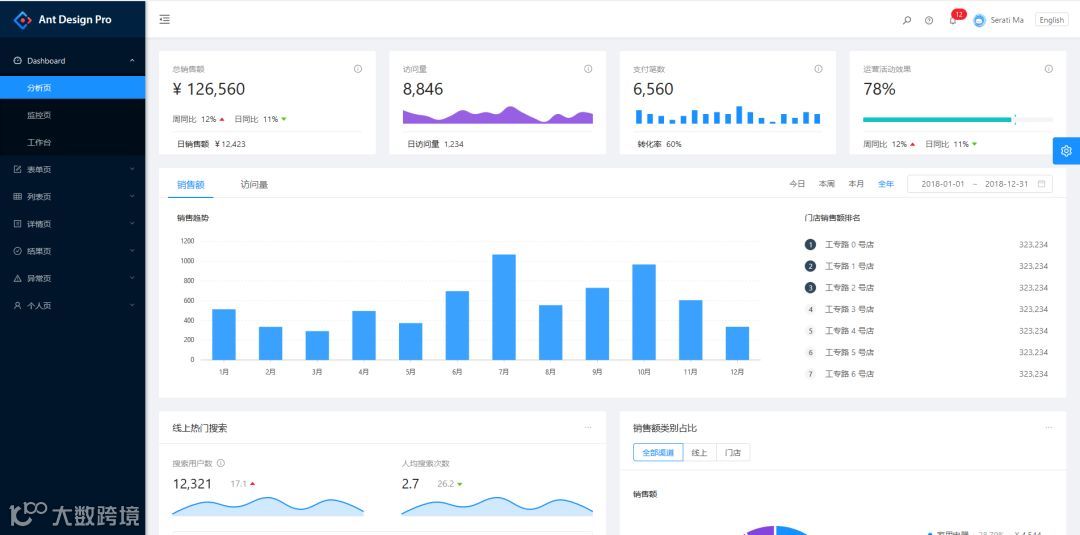Click the 表单页 form icon

(x=18, y=169)
